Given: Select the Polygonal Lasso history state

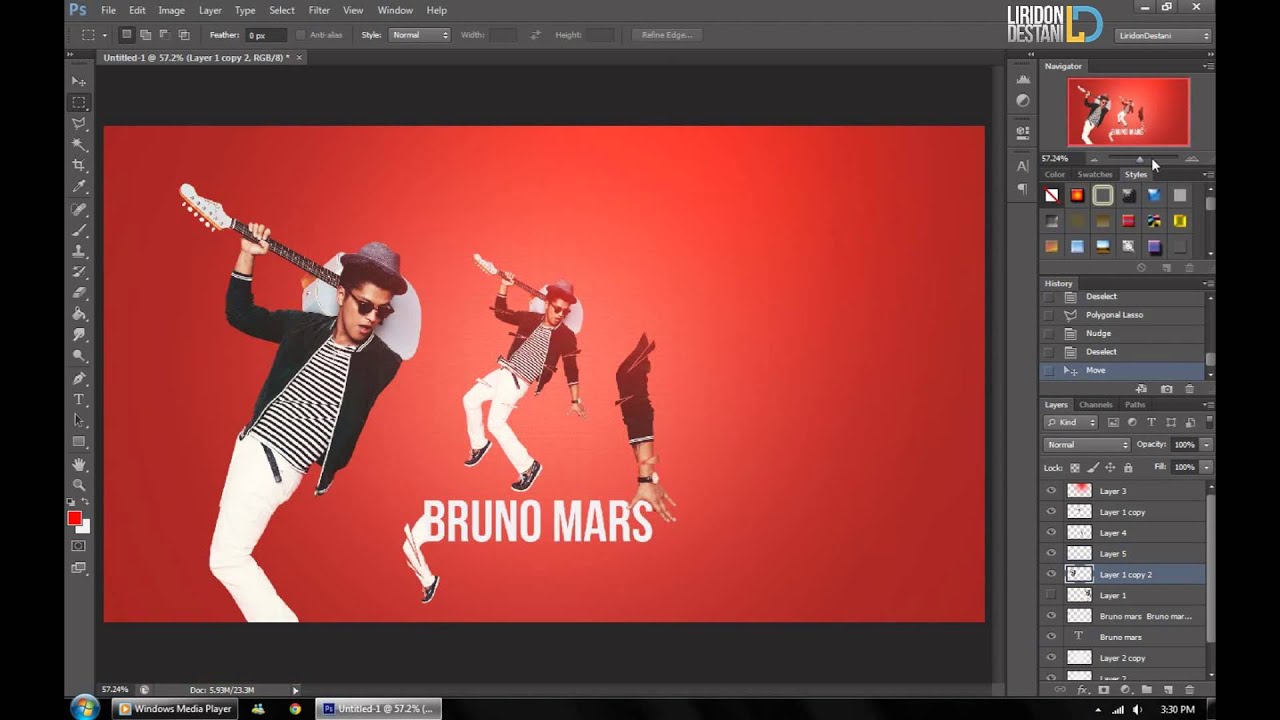Looking at the screenshot, I should coord(1123,315).
